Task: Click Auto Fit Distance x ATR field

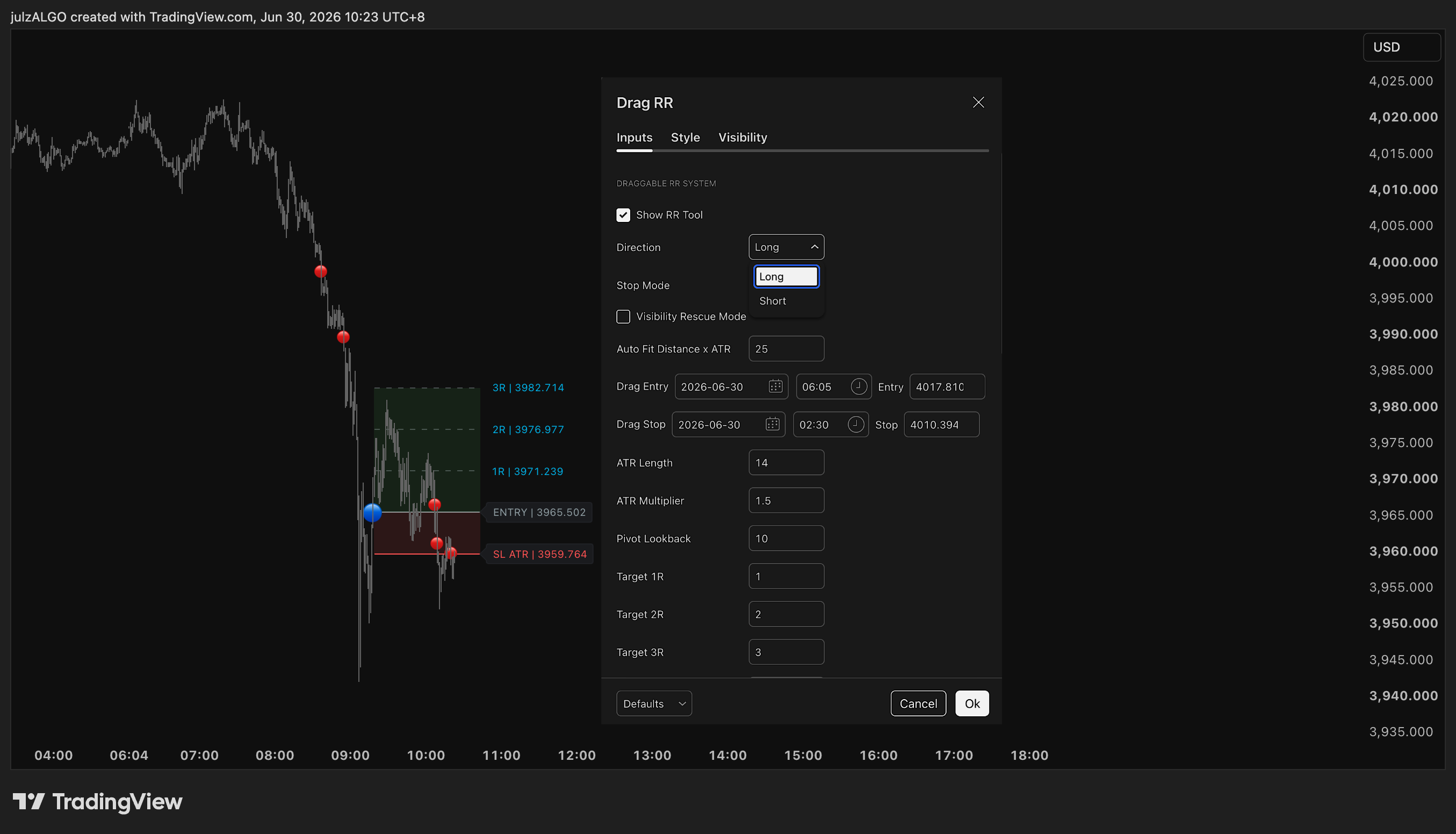Action: click(786, 349)
